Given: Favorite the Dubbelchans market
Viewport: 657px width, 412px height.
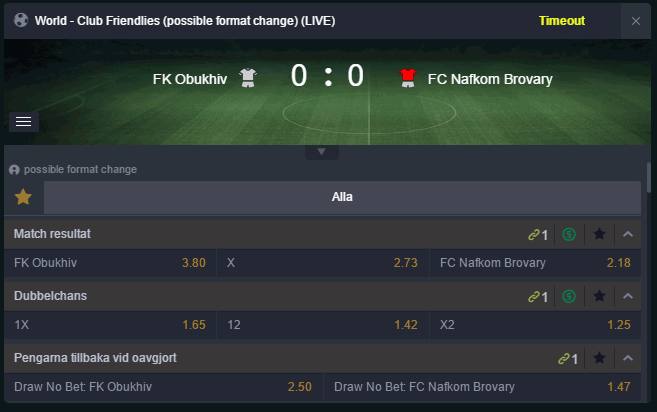Looking at the screenshot, I should [x=599, y=296].
